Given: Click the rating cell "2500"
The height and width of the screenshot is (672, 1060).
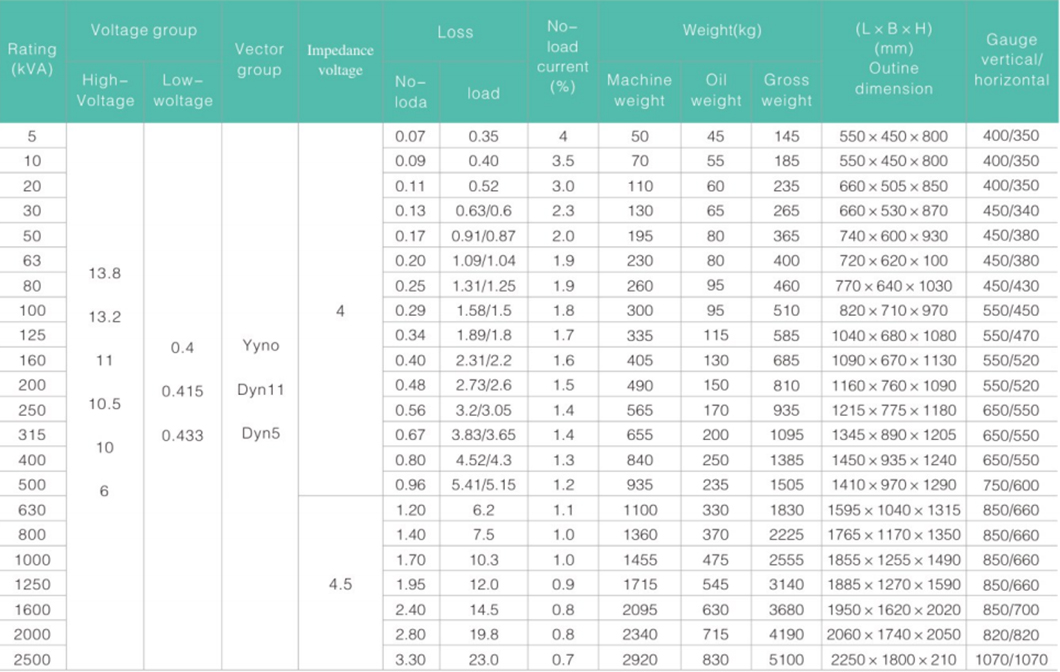Looking at the screenshot, I should pyautogui.click(x=32, y=659).
